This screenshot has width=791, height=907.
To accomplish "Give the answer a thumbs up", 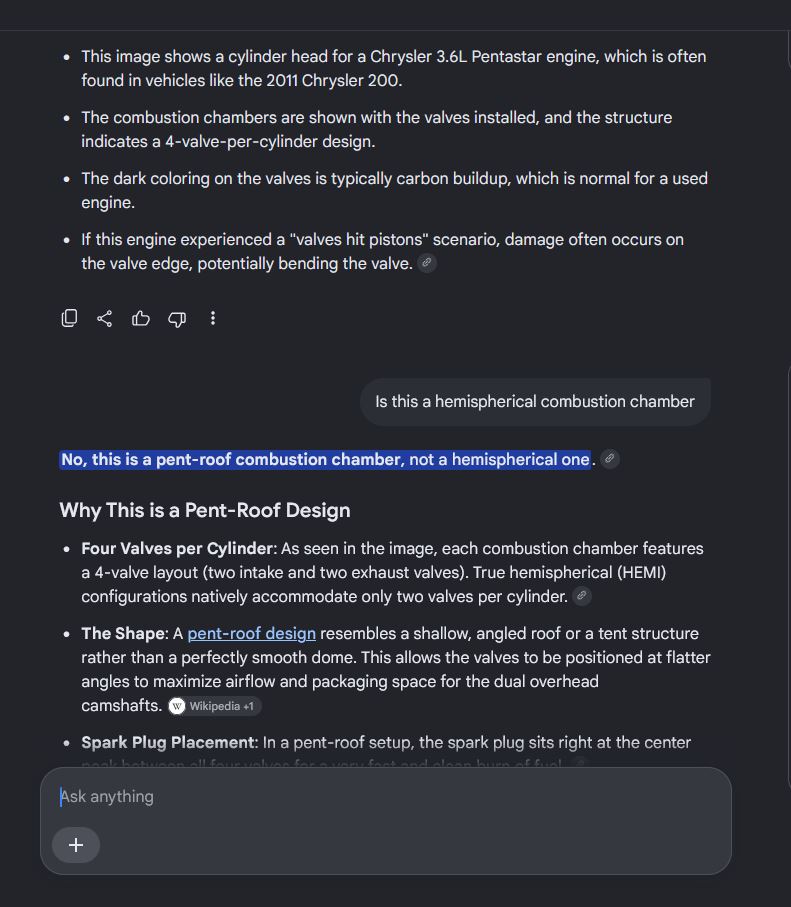I will [141, 318].
